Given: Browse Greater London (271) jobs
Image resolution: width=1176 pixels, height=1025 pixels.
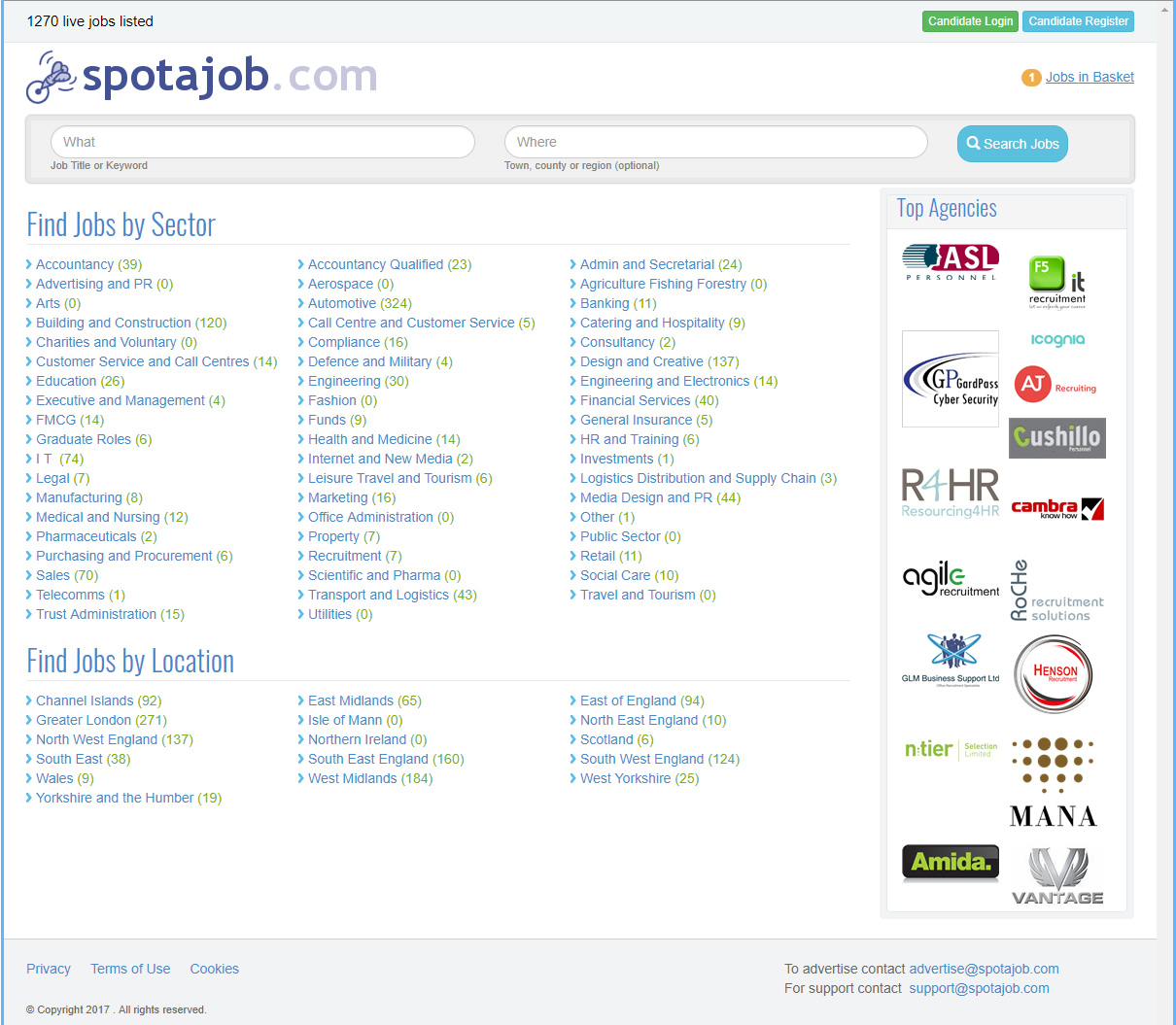Looking at the screenshot, I should pyautogui.click(x=101, y=720).
